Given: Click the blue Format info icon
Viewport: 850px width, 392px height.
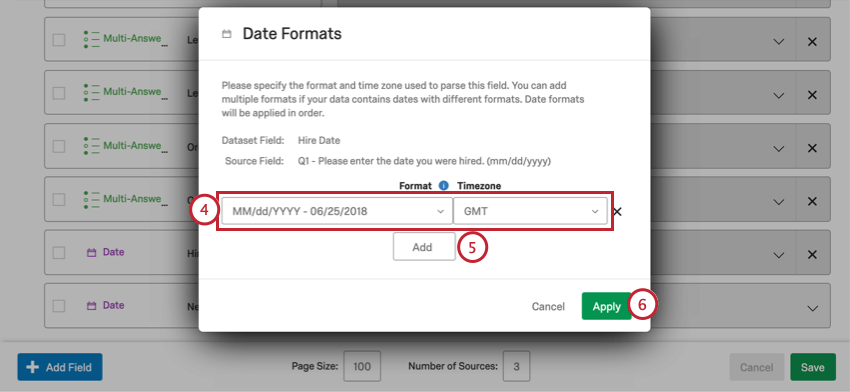Looking at the screenshot, I should tap(443, 185).
